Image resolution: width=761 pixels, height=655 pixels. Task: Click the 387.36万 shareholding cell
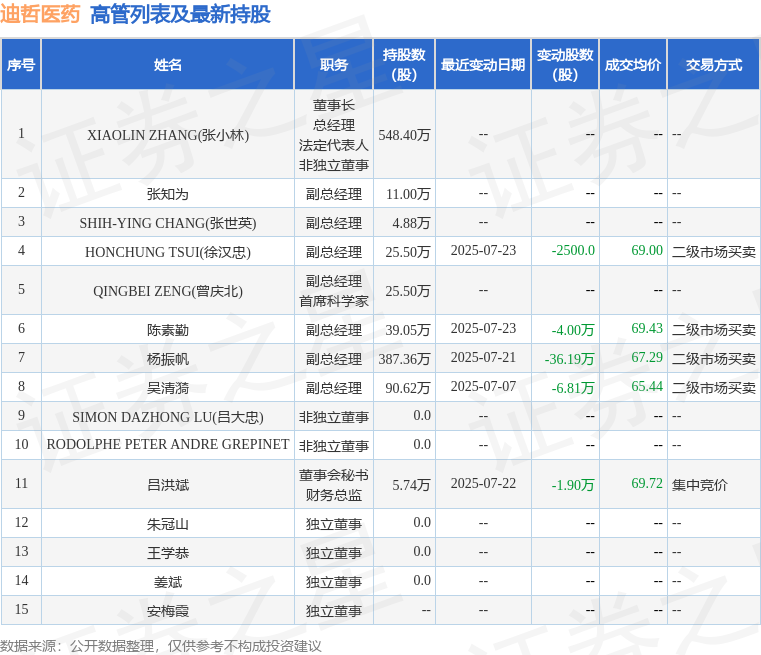(x=404, y=360)
